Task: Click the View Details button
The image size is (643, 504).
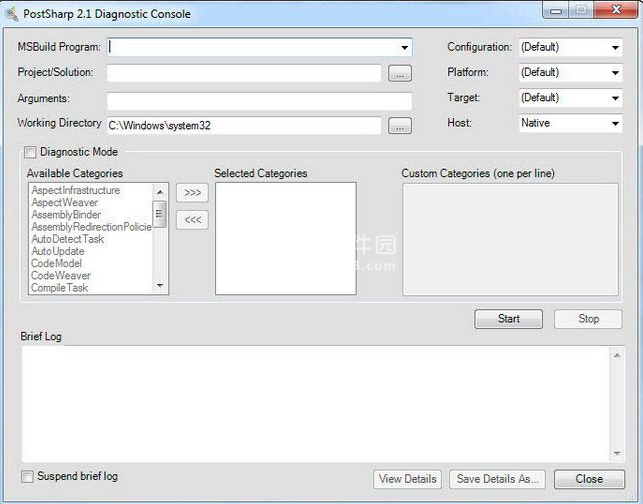Action: point(408,479)
